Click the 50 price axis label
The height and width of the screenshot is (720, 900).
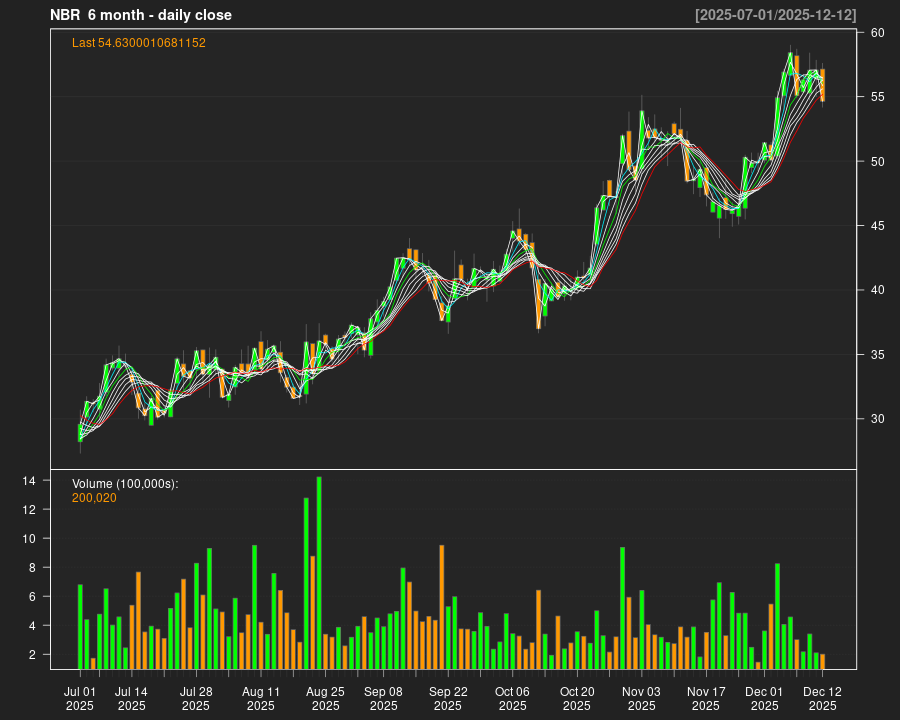tap(877, 162)
